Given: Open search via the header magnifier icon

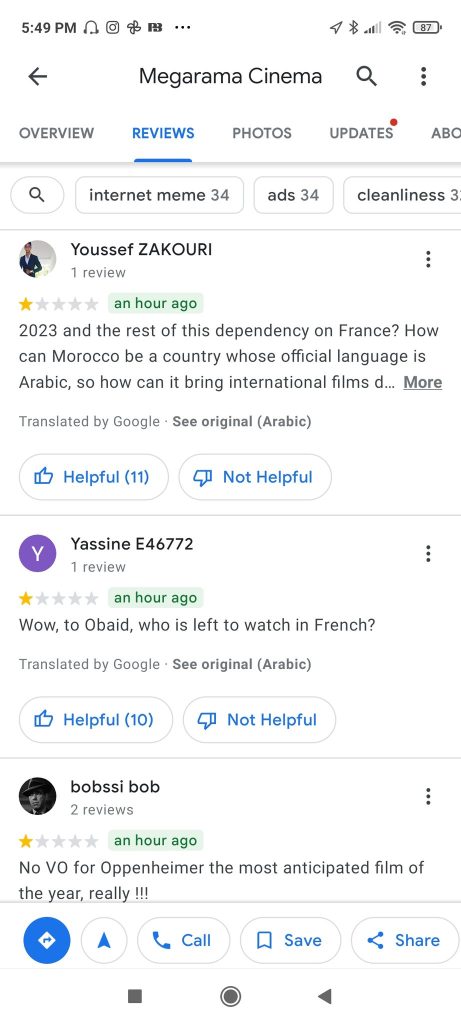Looking at the screenshot, I should pos(366,76).
